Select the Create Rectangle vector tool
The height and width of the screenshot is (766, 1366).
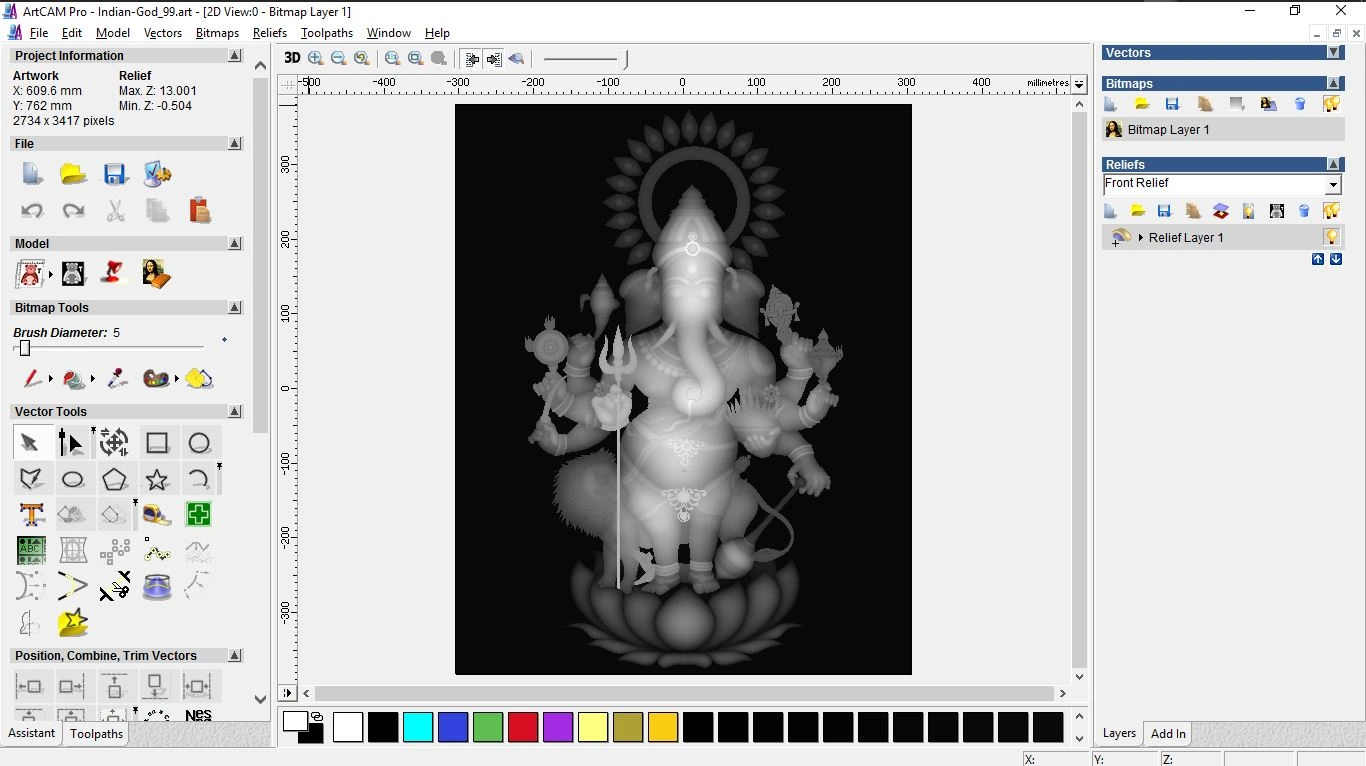(157, 443)
